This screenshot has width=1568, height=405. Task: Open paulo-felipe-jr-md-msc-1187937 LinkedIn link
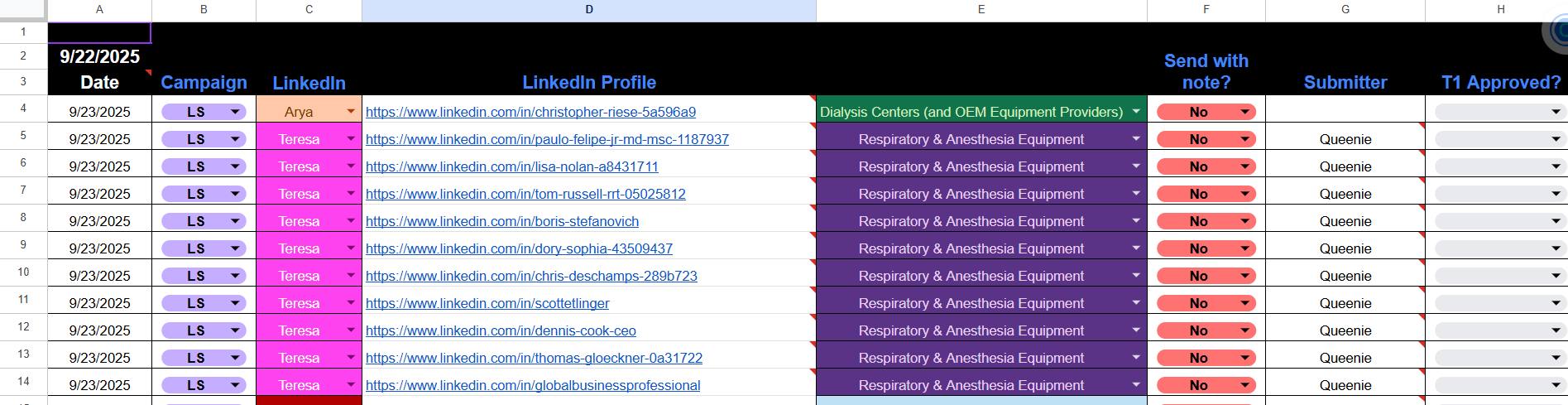547,139
